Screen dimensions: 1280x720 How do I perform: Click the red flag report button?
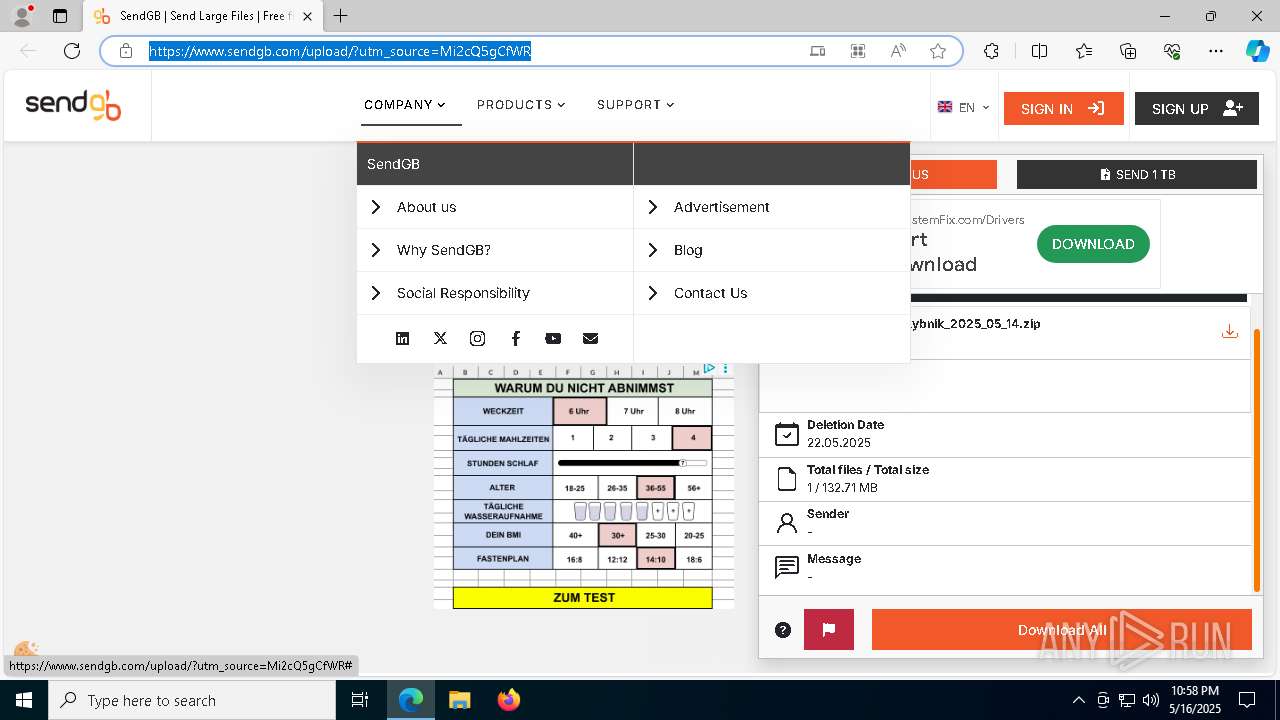tap(829, 630)
